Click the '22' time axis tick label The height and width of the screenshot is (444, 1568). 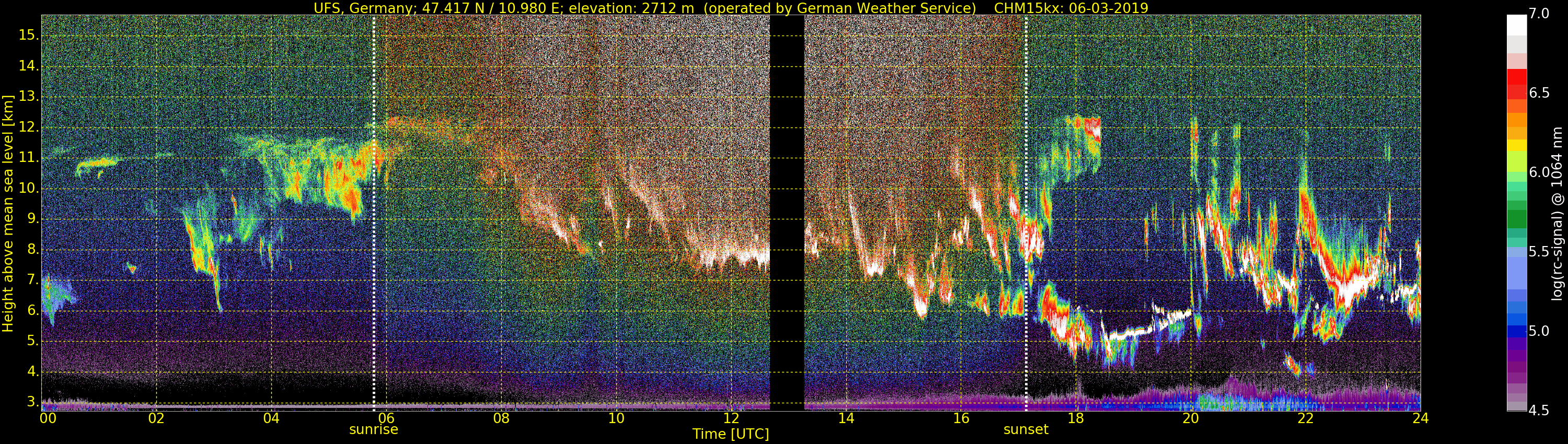click(1306, 418)
